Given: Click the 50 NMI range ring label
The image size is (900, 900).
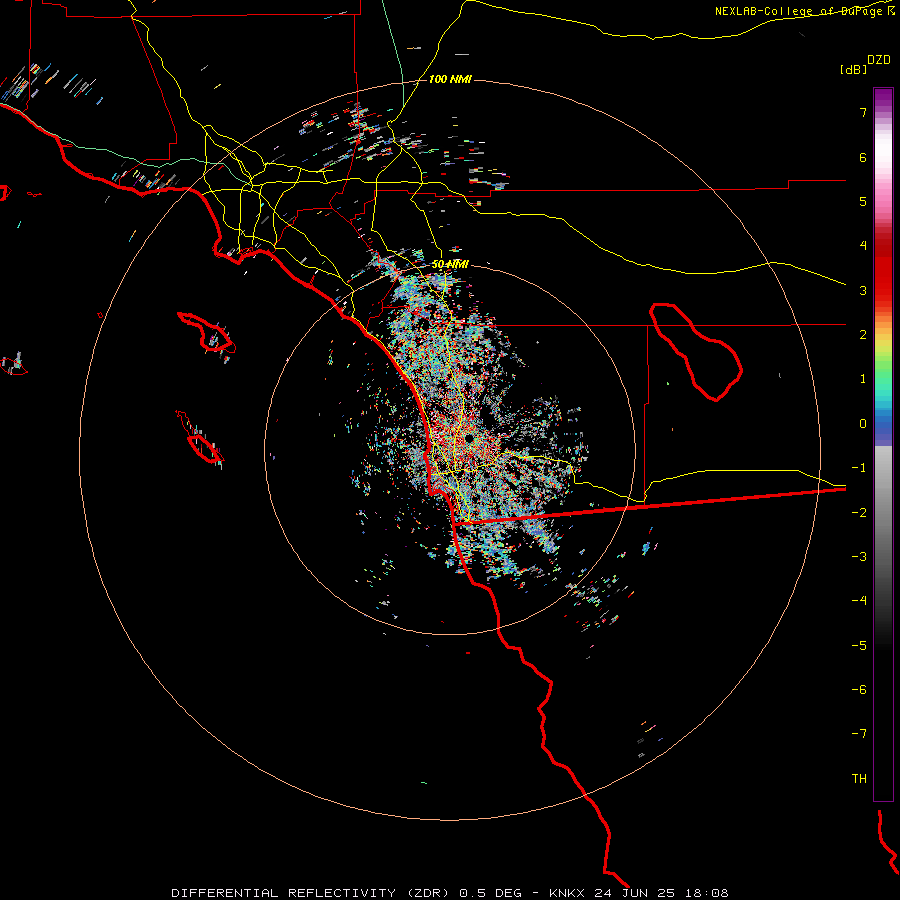Looking at the screenshot, I should pyautogui.click(x=450, y=264).
